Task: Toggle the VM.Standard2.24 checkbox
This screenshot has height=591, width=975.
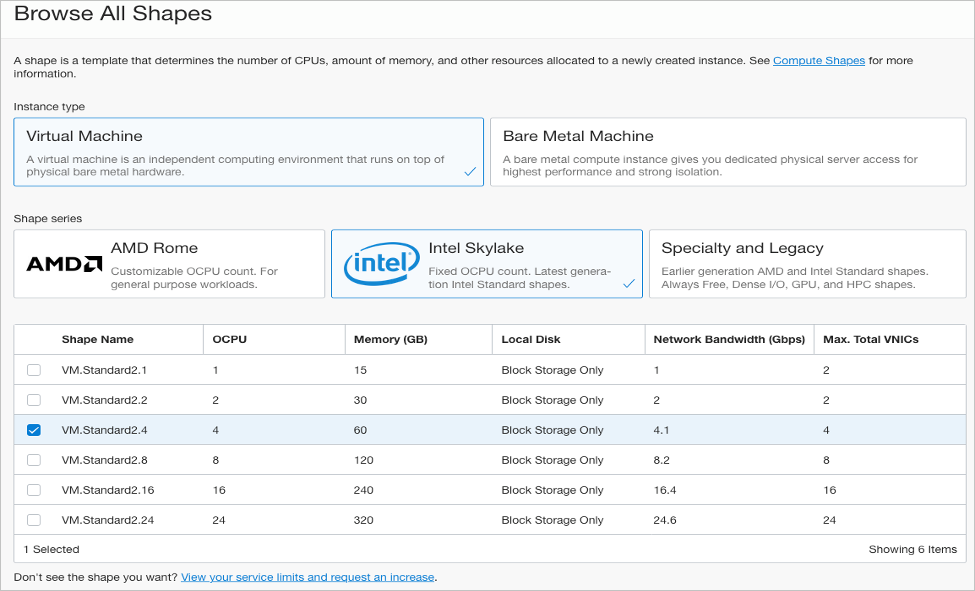Action: [34, 520]
